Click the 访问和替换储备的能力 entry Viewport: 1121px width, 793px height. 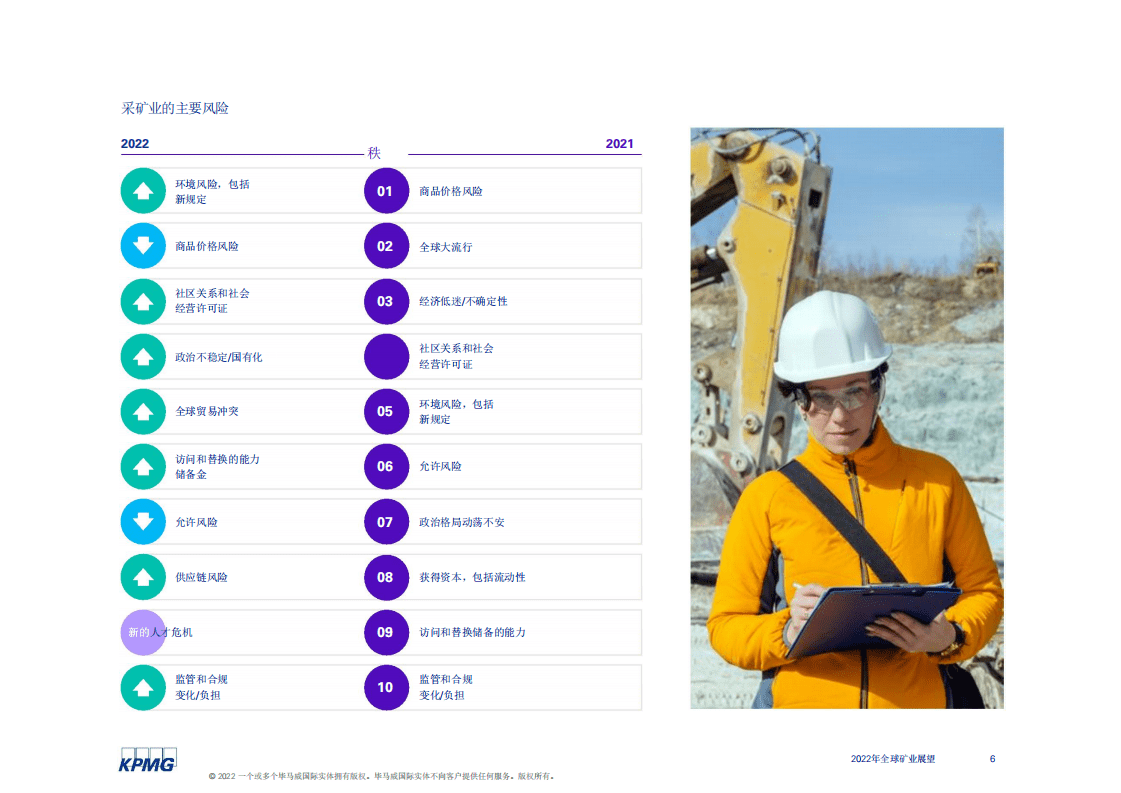click(x=472, y=632)
